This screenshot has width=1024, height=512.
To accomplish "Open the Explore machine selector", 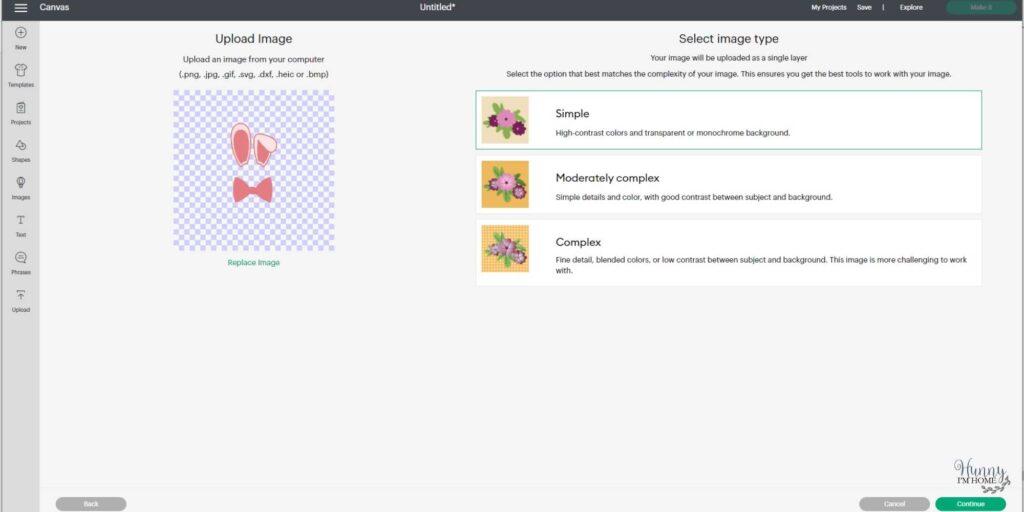I will point(910,8).
